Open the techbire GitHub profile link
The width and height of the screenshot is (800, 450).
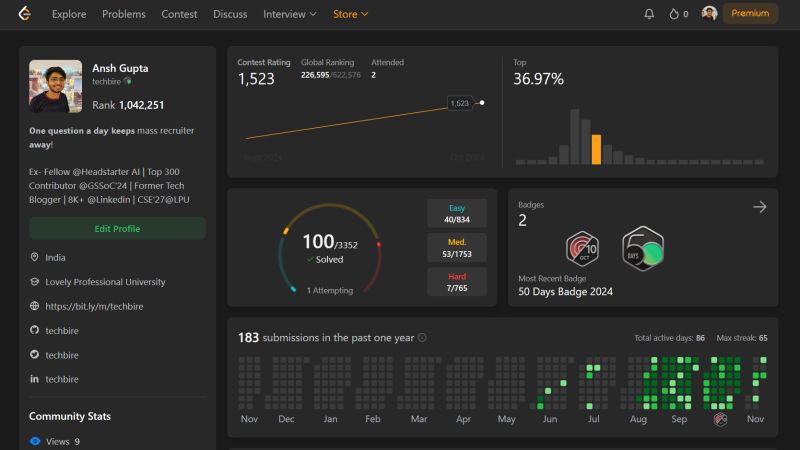point(62,331)
